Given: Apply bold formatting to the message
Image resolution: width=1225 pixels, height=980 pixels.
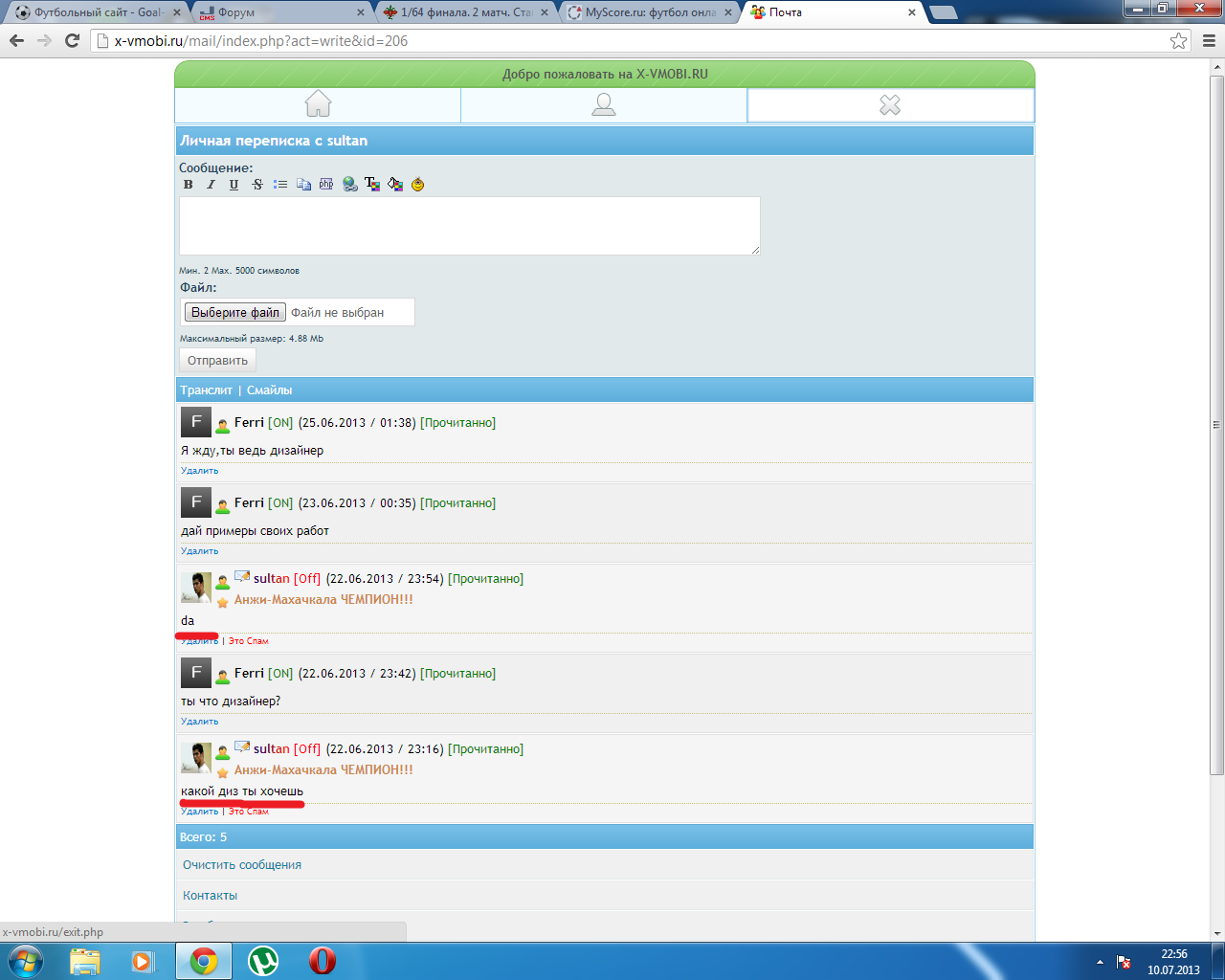Looking at the screenshot, I should 189,185.
